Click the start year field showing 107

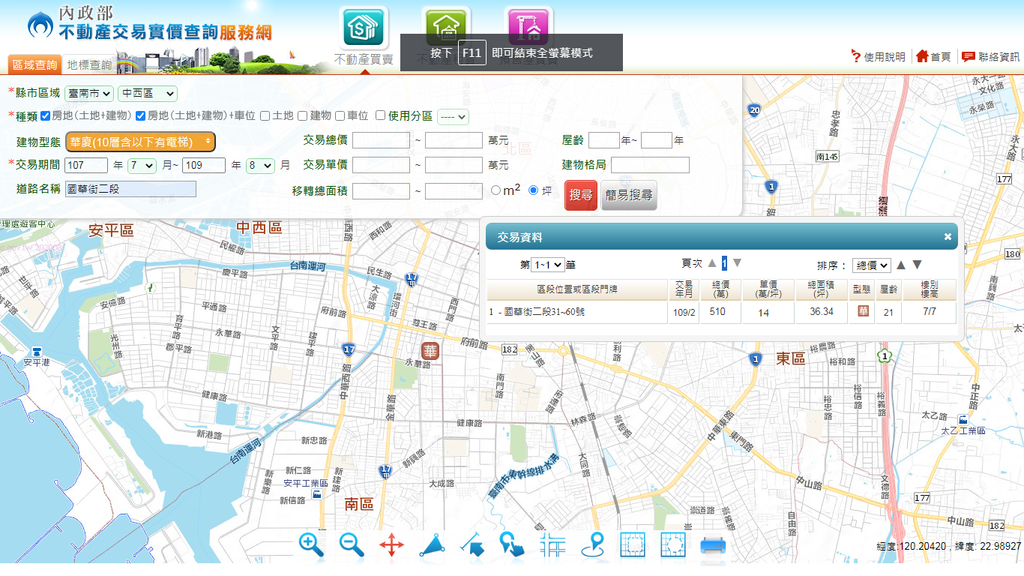point(86,165)
